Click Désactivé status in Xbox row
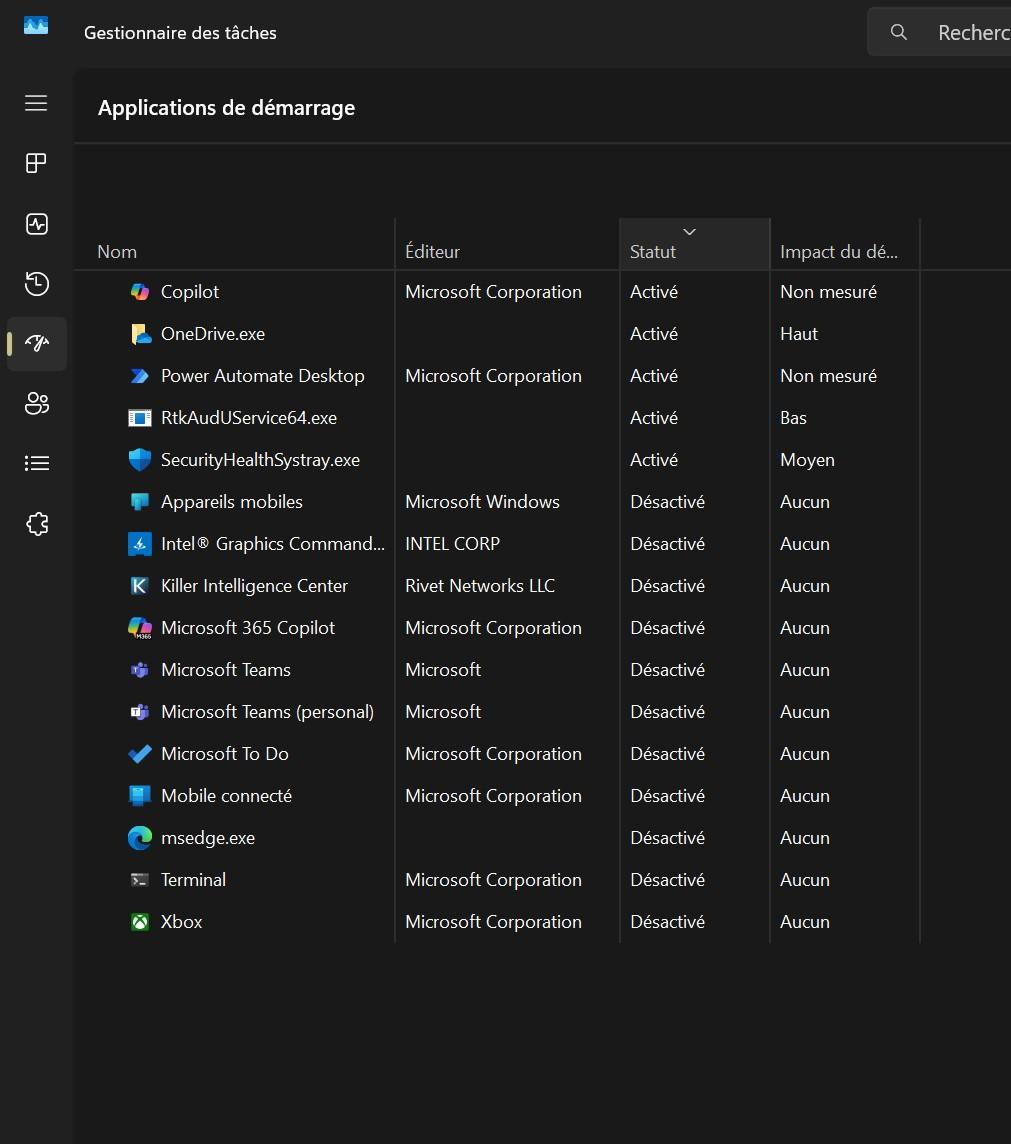 point(667,922)
